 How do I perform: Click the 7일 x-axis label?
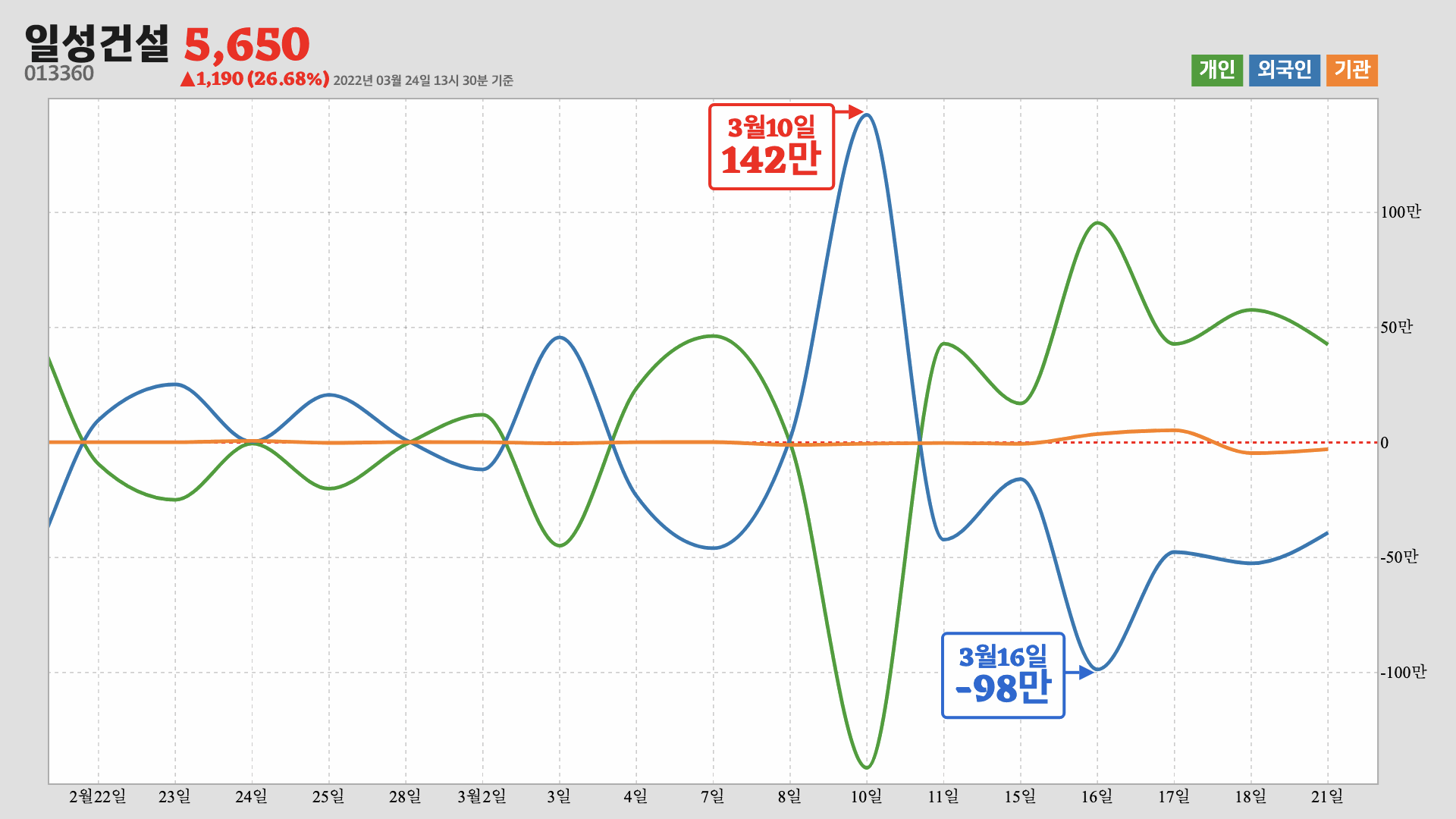tap(713, 796)
